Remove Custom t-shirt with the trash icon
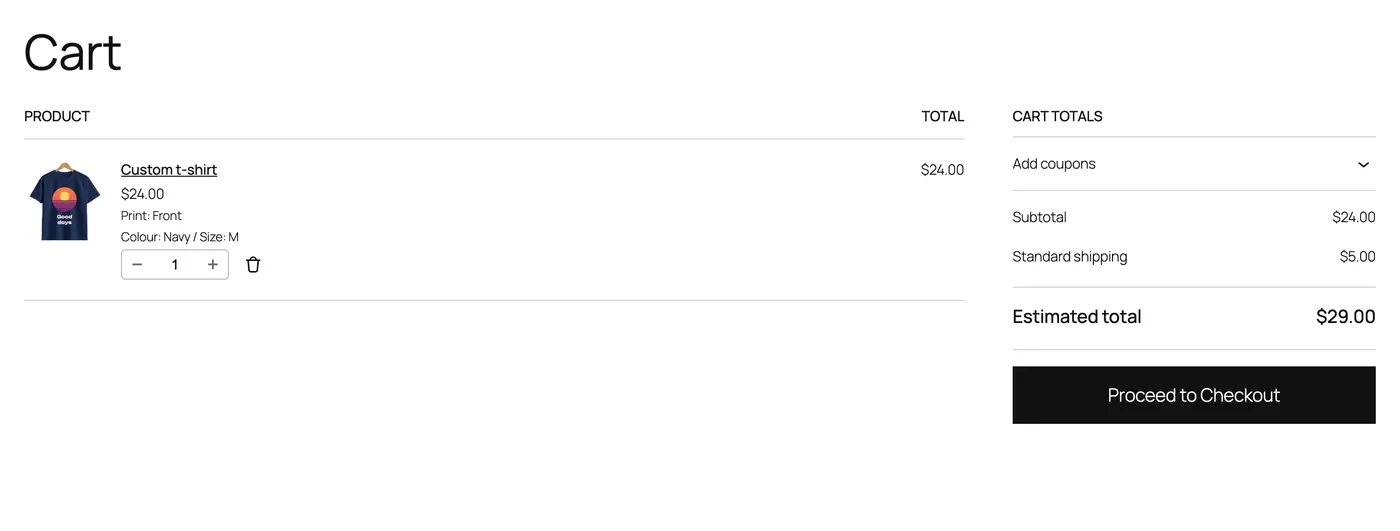 pos(253,265)
